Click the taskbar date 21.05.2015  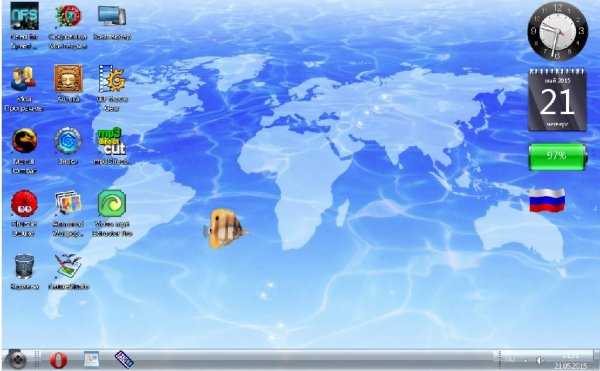point(571,366)
